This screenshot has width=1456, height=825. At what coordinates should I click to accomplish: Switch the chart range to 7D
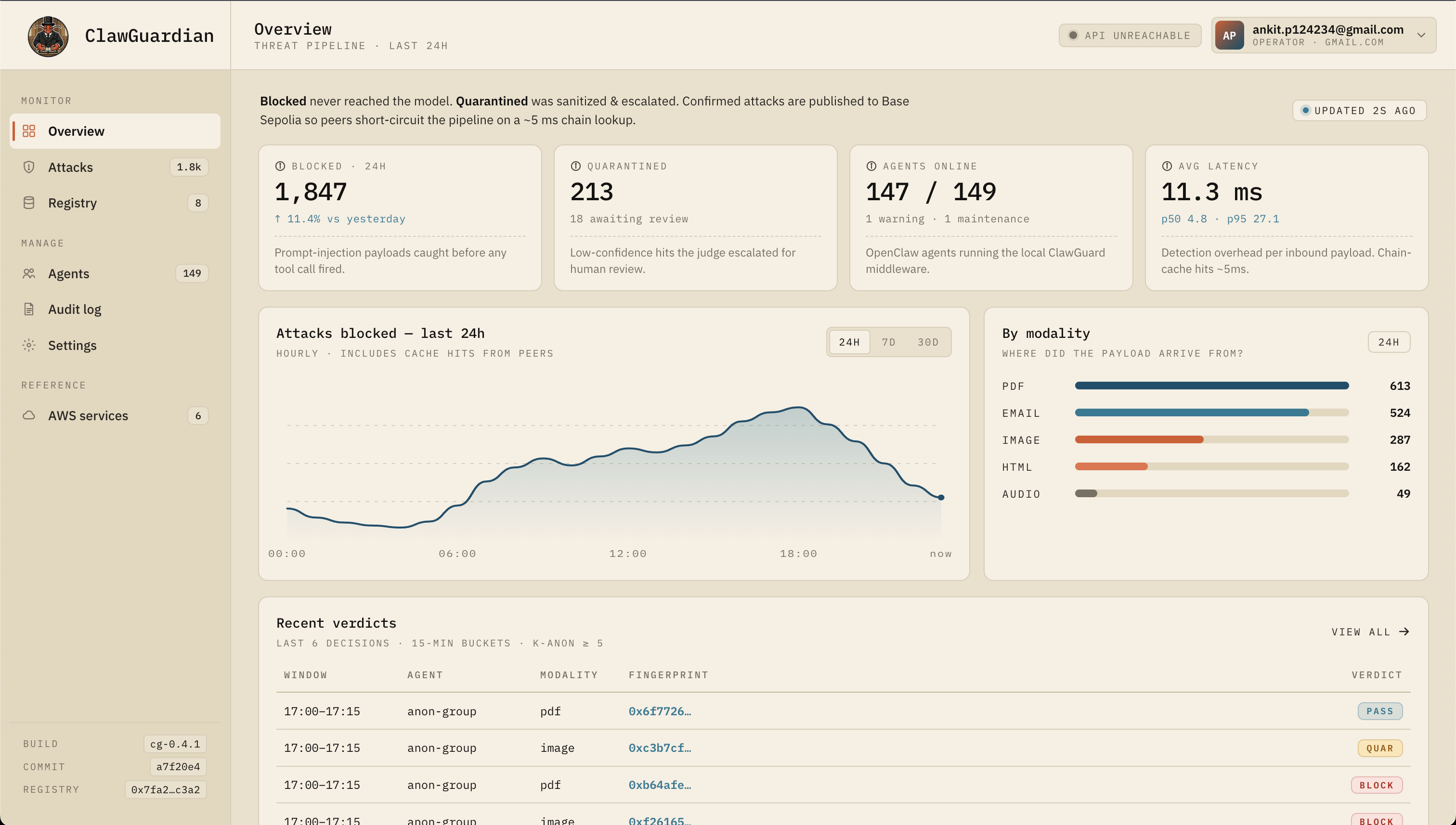point(888,342)
